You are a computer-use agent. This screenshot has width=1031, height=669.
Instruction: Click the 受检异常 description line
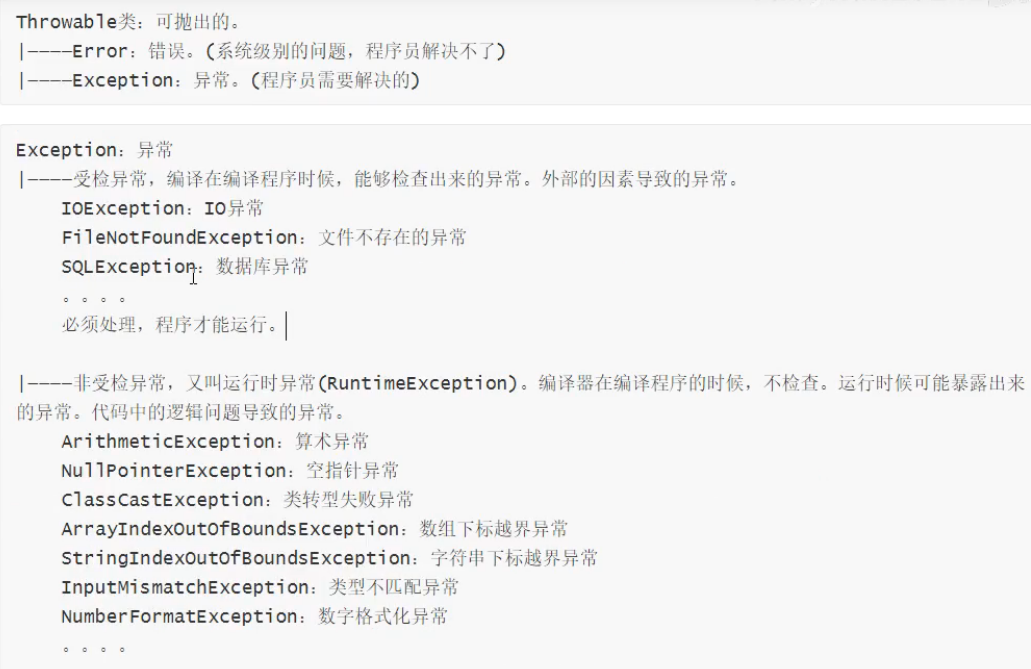click(x=379, y=179)
